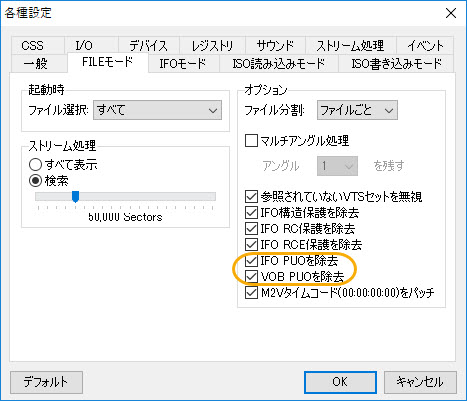Expand the disabled アングル number dropdown
This screenshot has width=467, height=401.
[337, 166]
